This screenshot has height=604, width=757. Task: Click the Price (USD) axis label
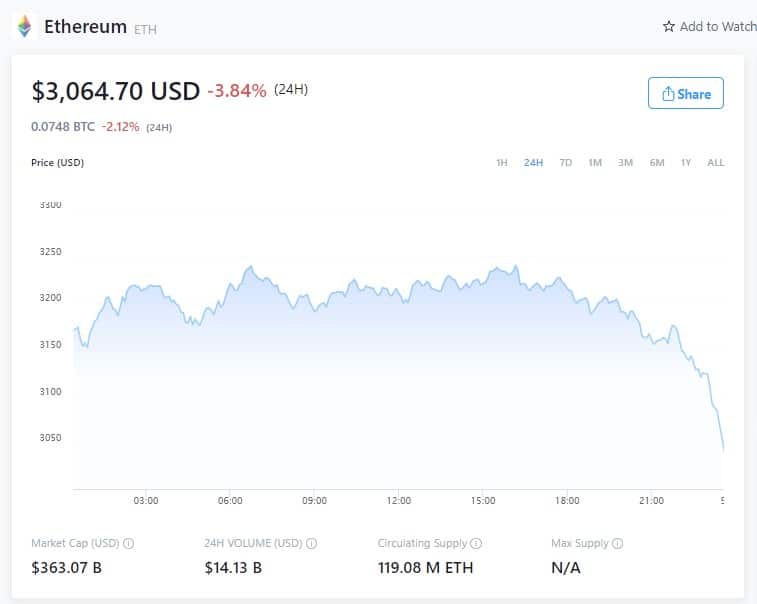(57, 163)
